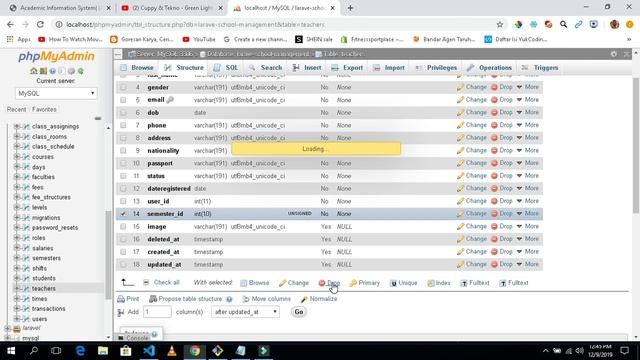Click the phpMyAdmin home icon
Screen dimensions: 640x360
coord(34,71)
